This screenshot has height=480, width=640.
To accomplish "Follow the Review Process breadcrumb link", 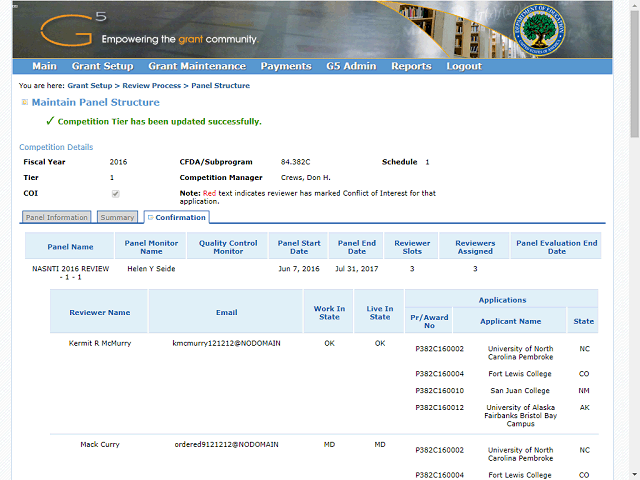I will coord(151,86).
